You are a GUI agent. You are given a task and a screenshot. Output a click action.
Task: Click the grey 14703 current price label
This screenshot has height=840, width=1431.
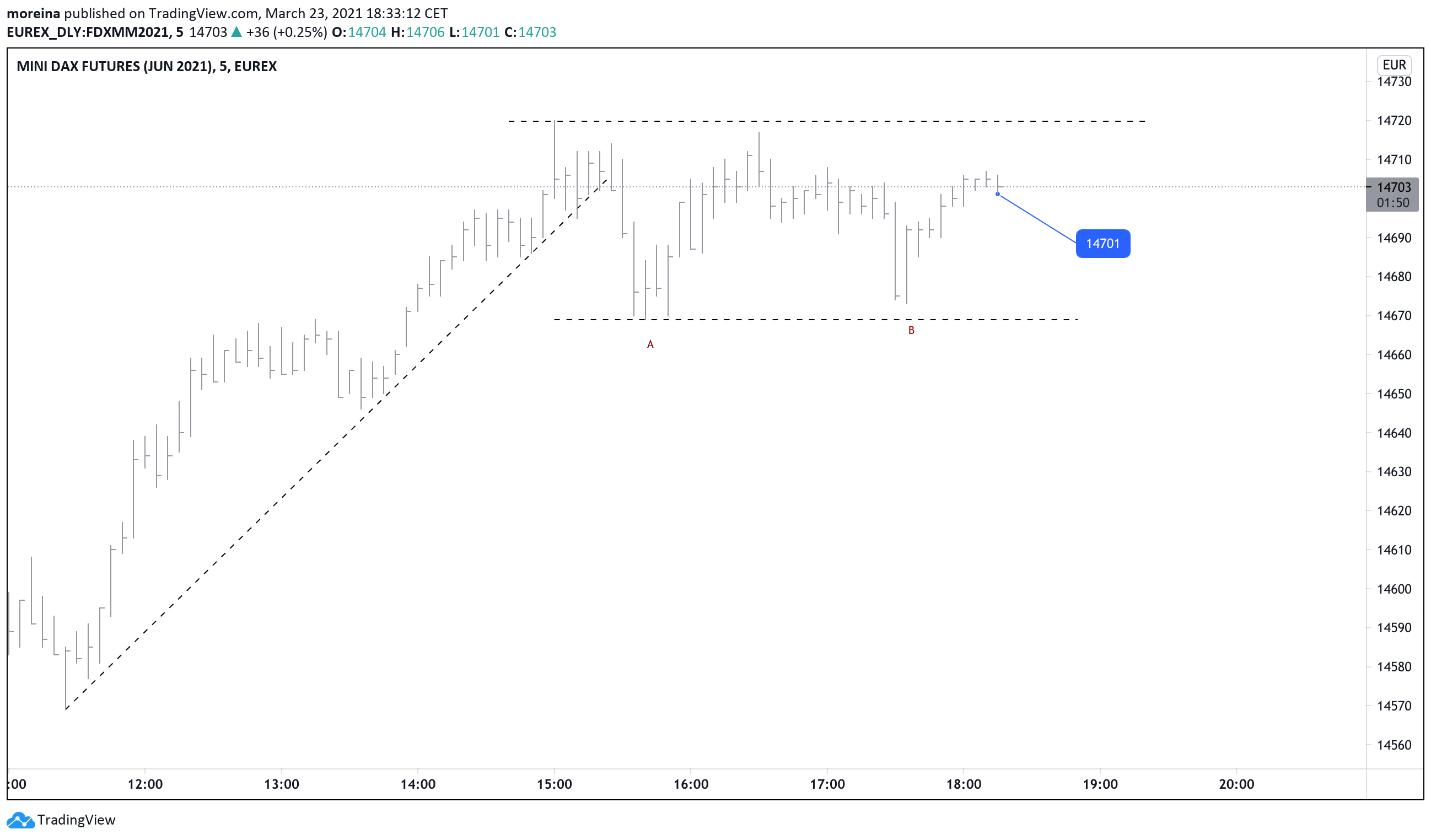point(1394,187)
